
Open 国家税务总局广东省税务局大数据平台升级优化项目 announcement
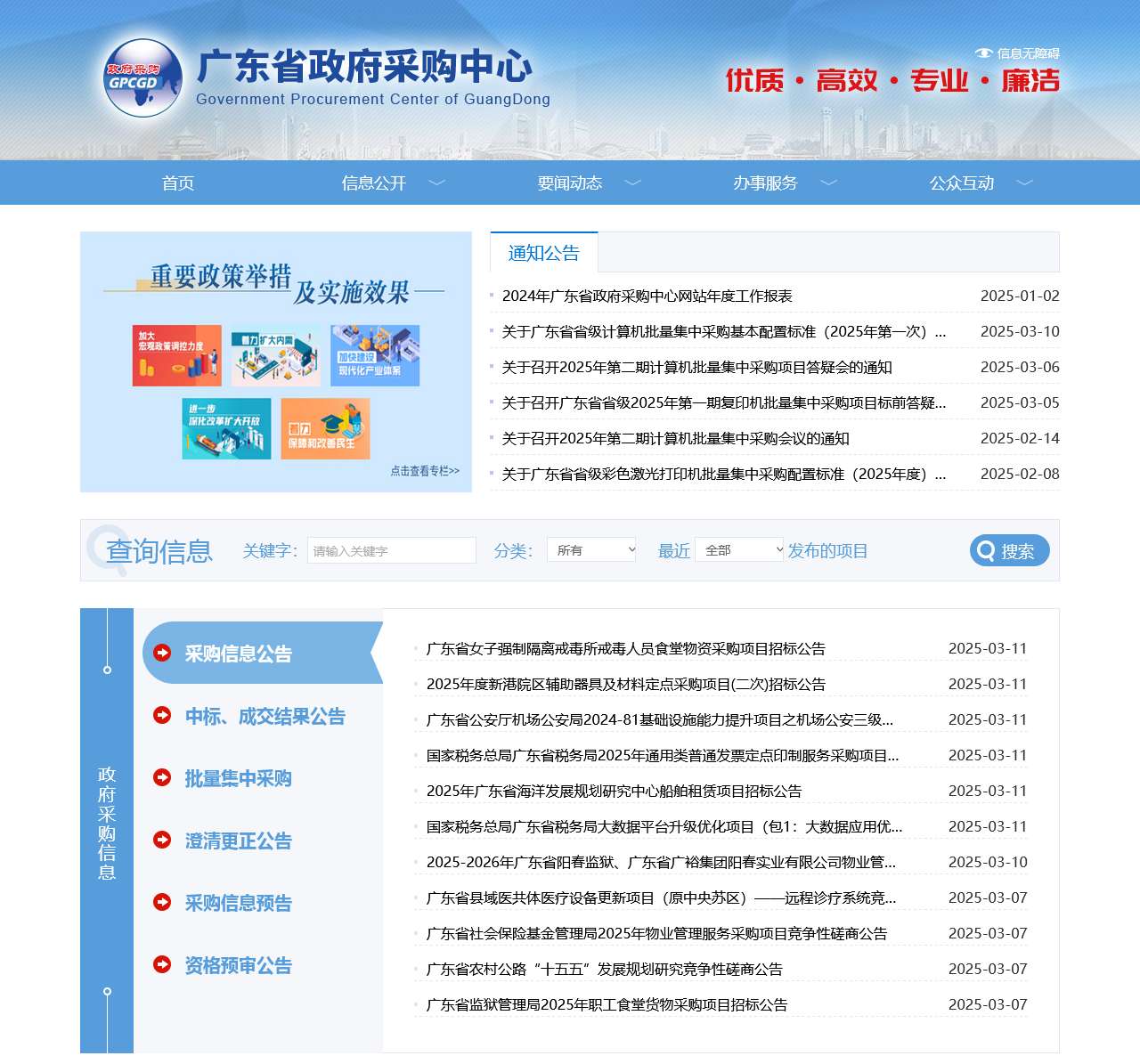tap(664, 826)
